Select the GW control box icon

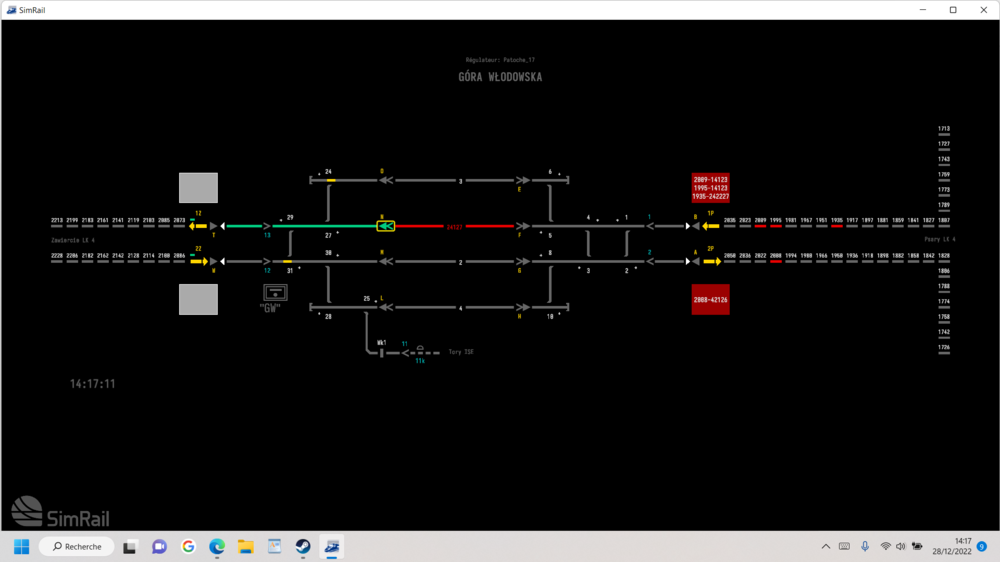point(274,292)
